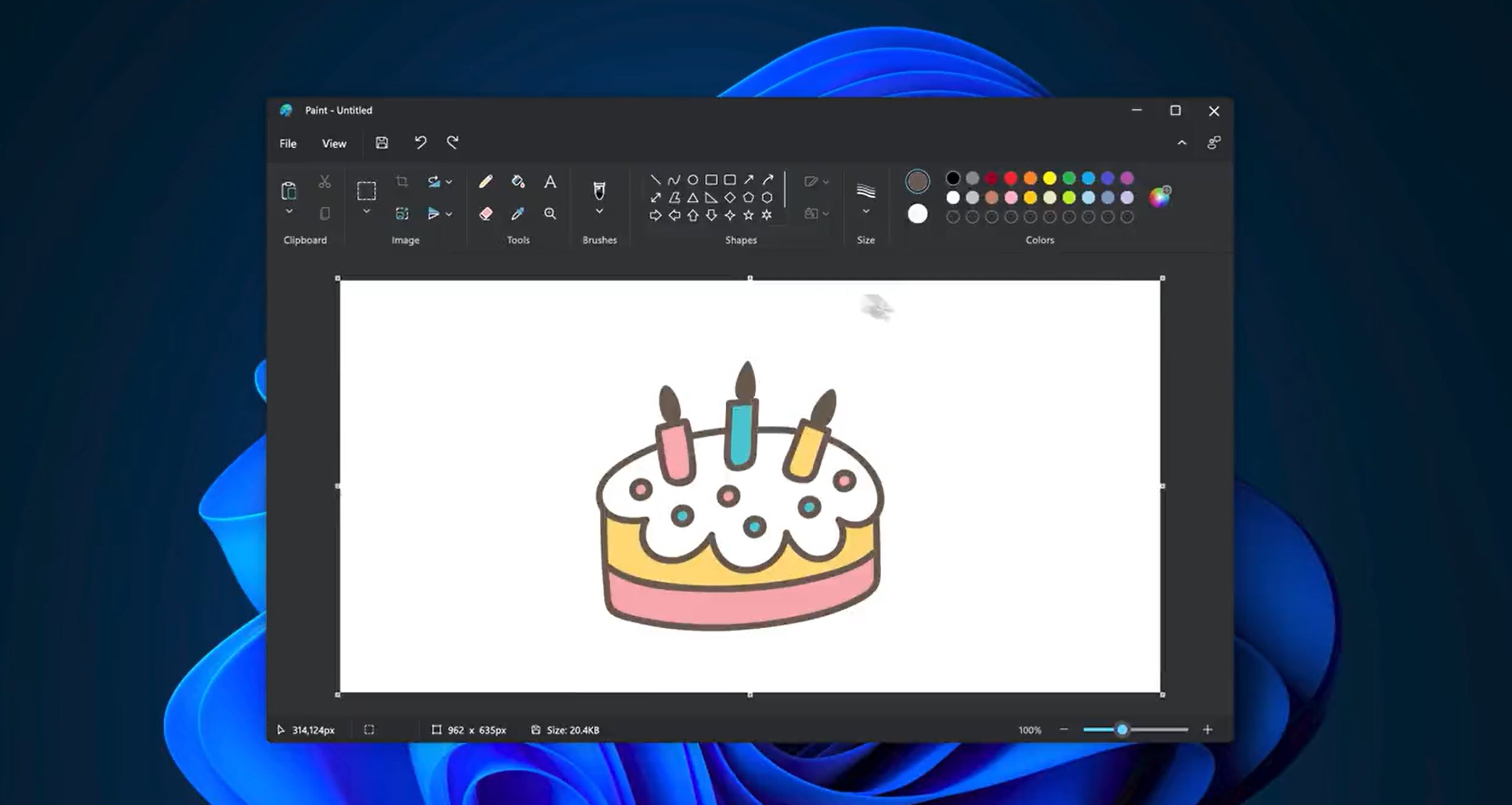Collapse the ribbon with chevron

(x=1181, y=143)
